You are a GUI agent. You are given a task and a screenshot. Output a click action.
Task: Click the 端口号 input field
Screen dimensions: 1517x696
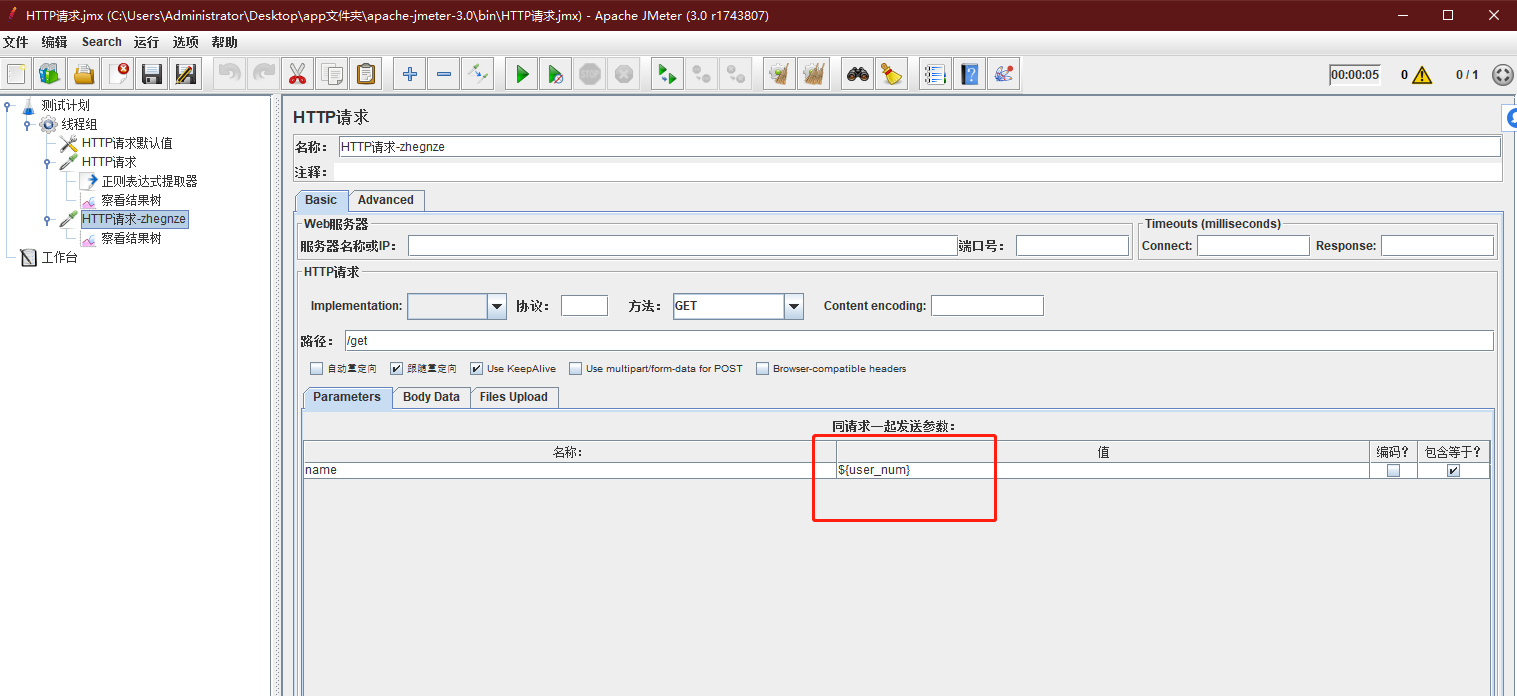coord(1072,245)
